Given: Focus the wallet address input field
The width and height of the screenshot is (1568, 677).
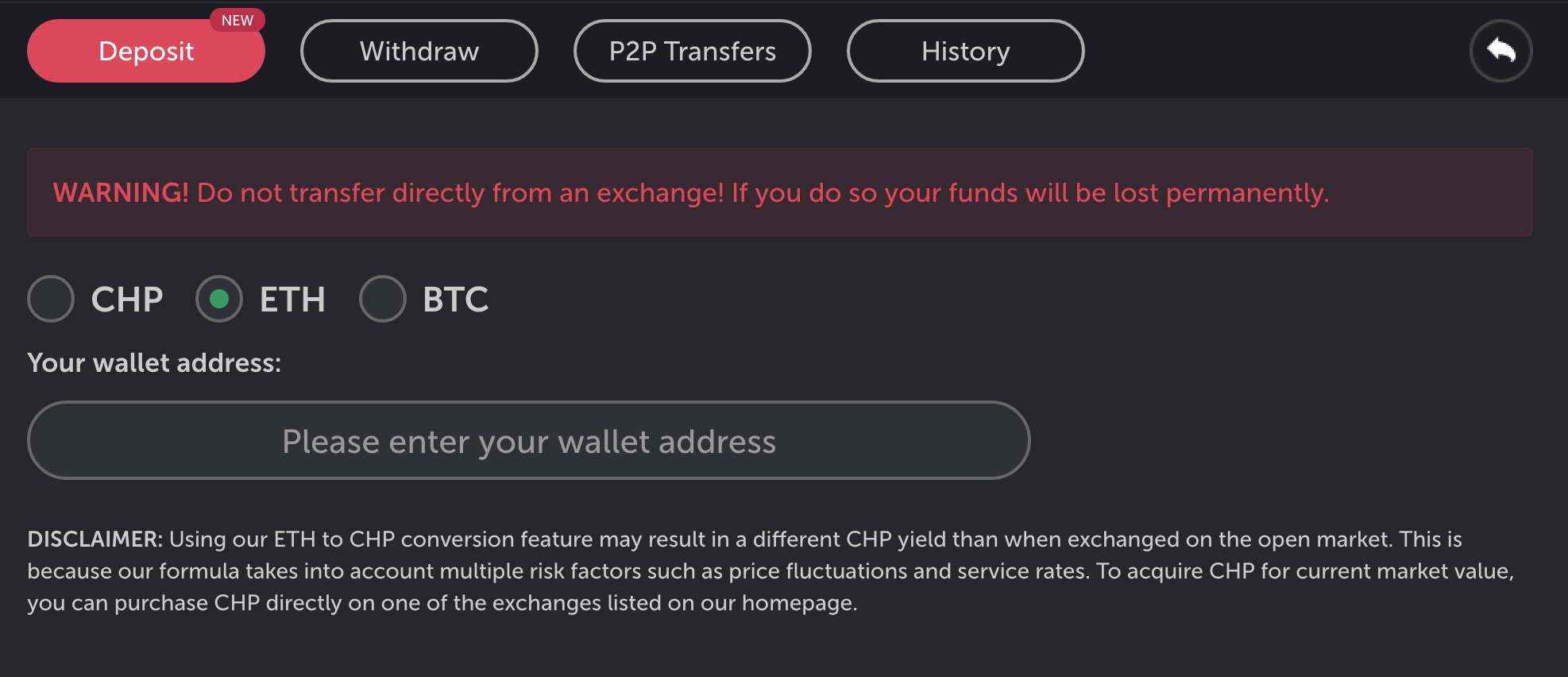Looking at the screenshot, I should coord(528,441).
